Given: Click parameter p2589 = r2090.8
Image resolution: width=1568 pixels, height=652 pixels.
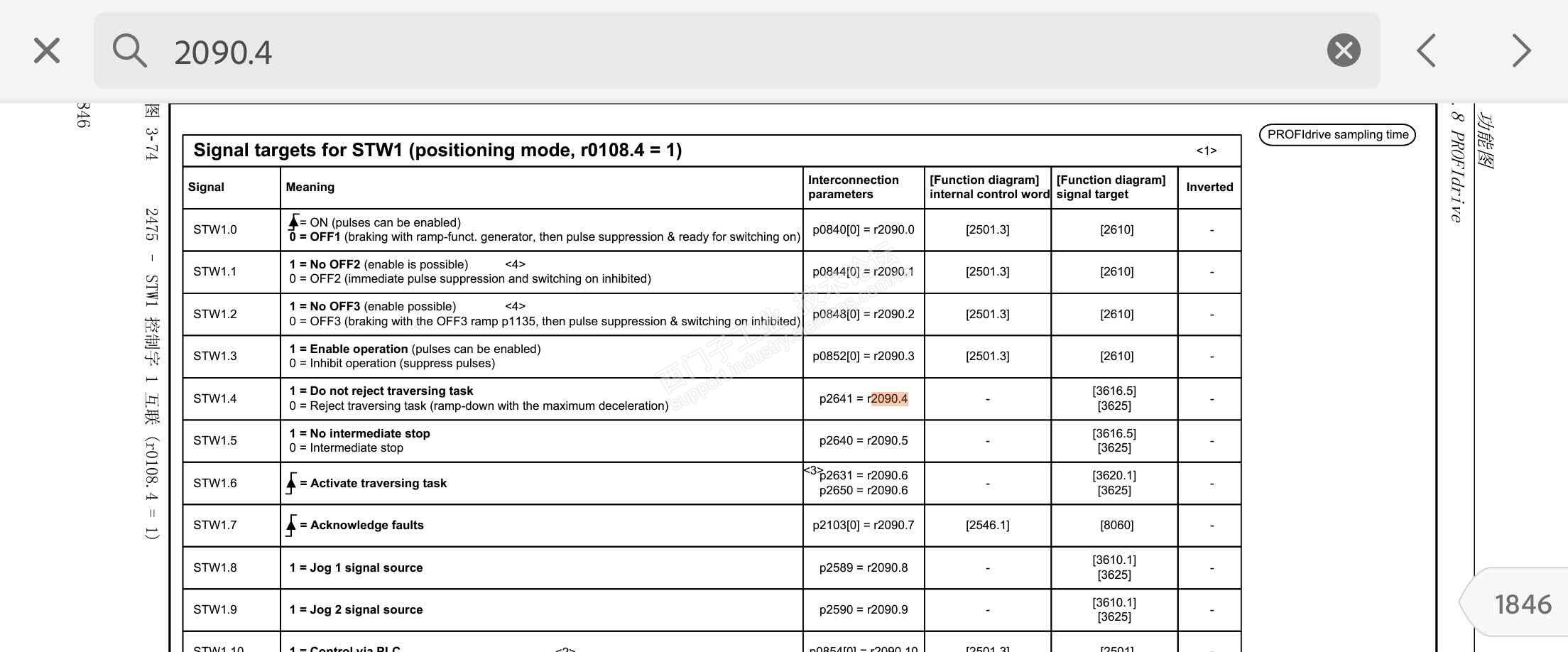Looking at the screenshot, I should click(x=864, y=567).
